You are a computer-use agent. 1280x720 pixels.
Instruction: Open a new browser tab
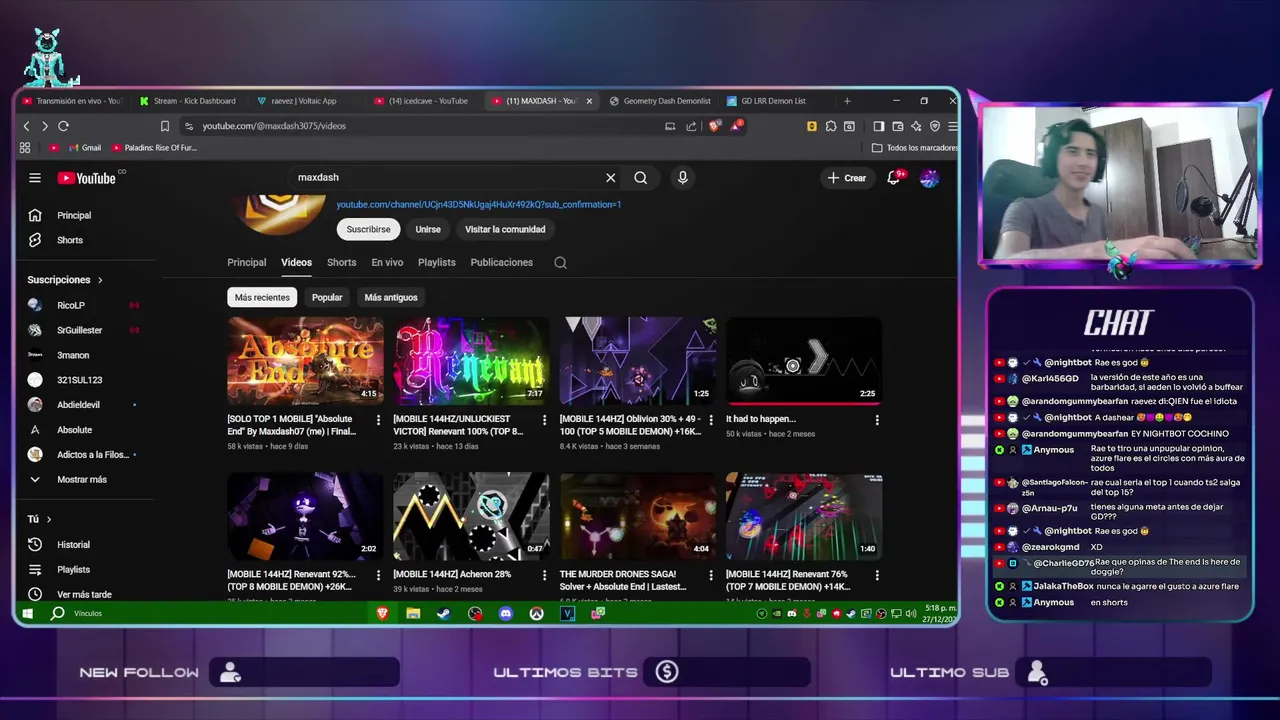(x=847, y=101)
